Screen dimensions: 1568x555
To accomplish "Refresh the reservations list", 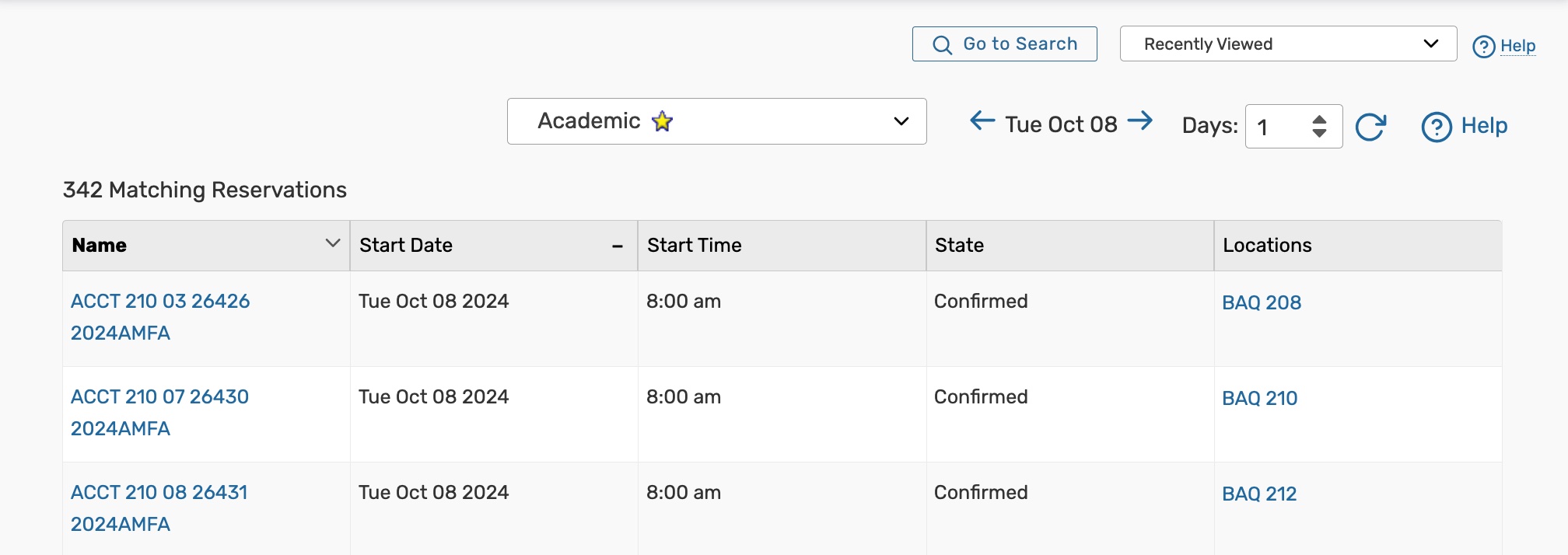I will point(1370,127).
